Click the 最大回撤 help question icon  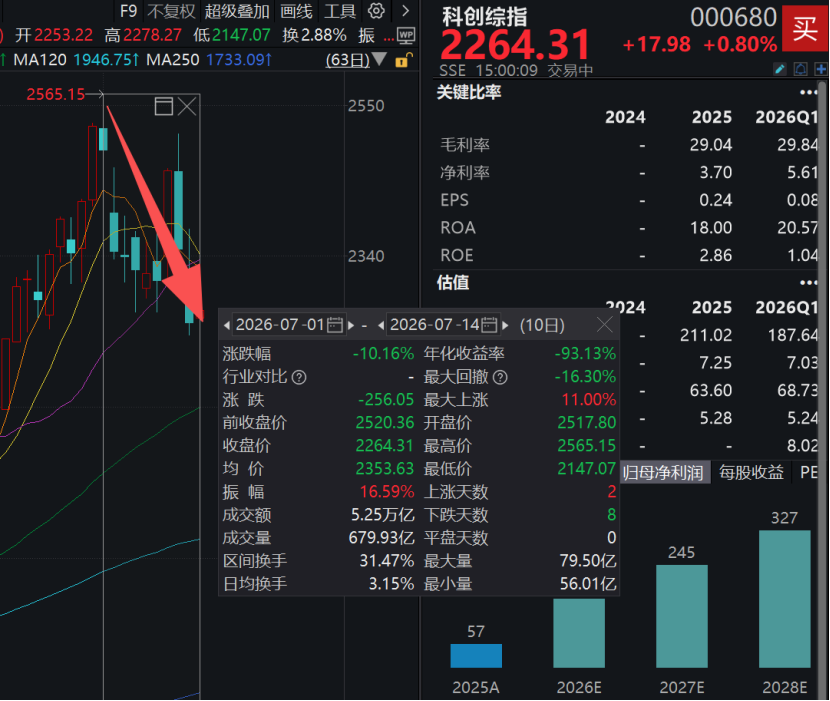(500, 378)
